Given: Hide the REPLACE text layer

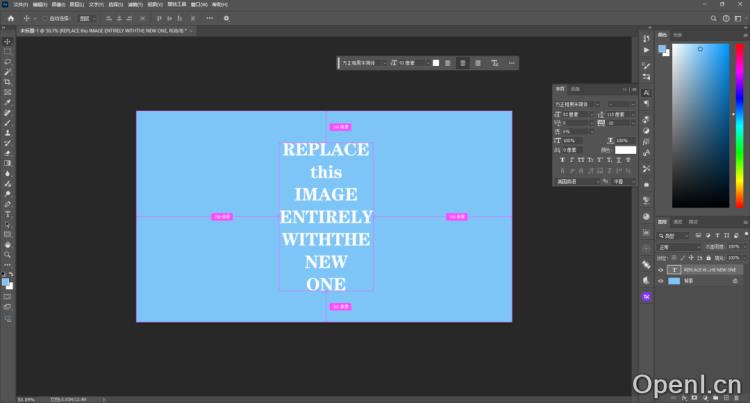Looking at the screenshot, I should (660, 270).
